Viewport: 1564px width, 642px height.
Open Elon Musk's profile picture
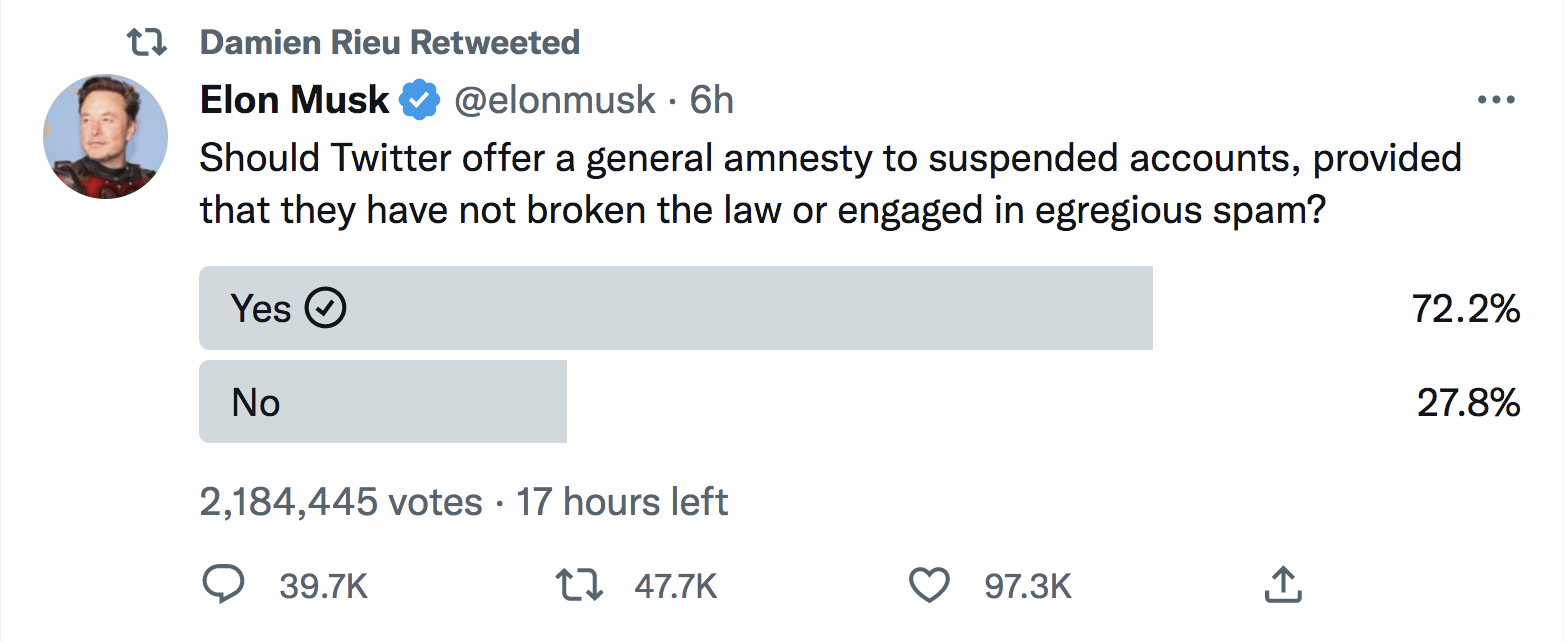tap(105, 136)
